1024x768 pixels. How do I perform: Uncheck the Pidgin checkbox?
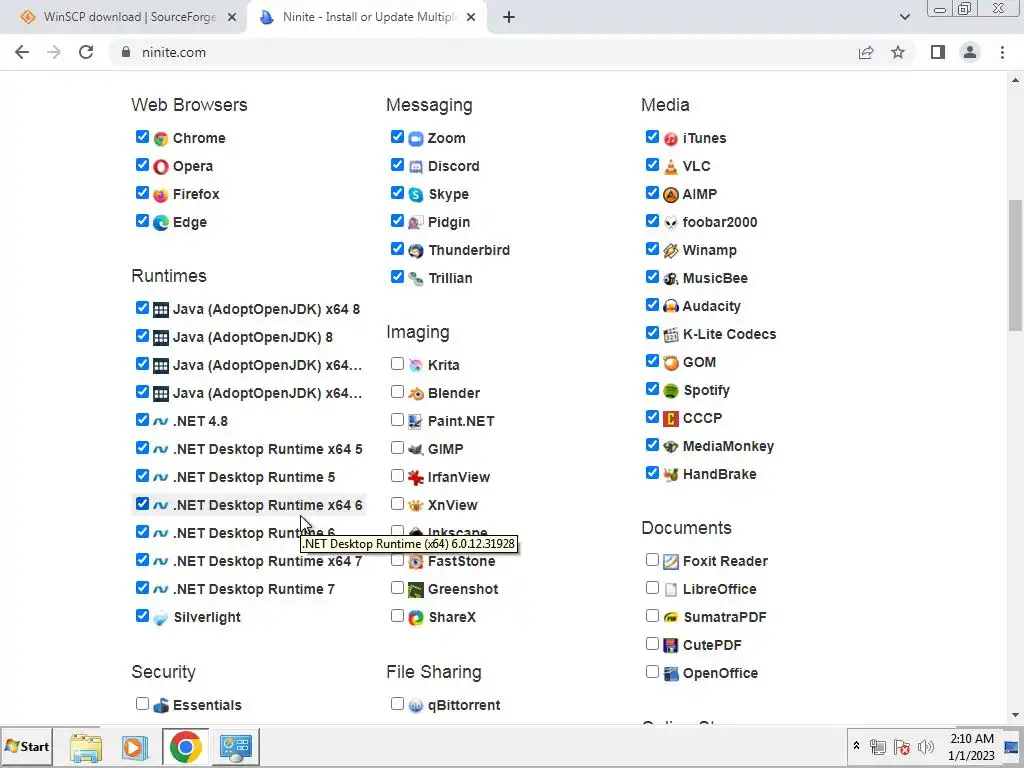click(397, 221)
